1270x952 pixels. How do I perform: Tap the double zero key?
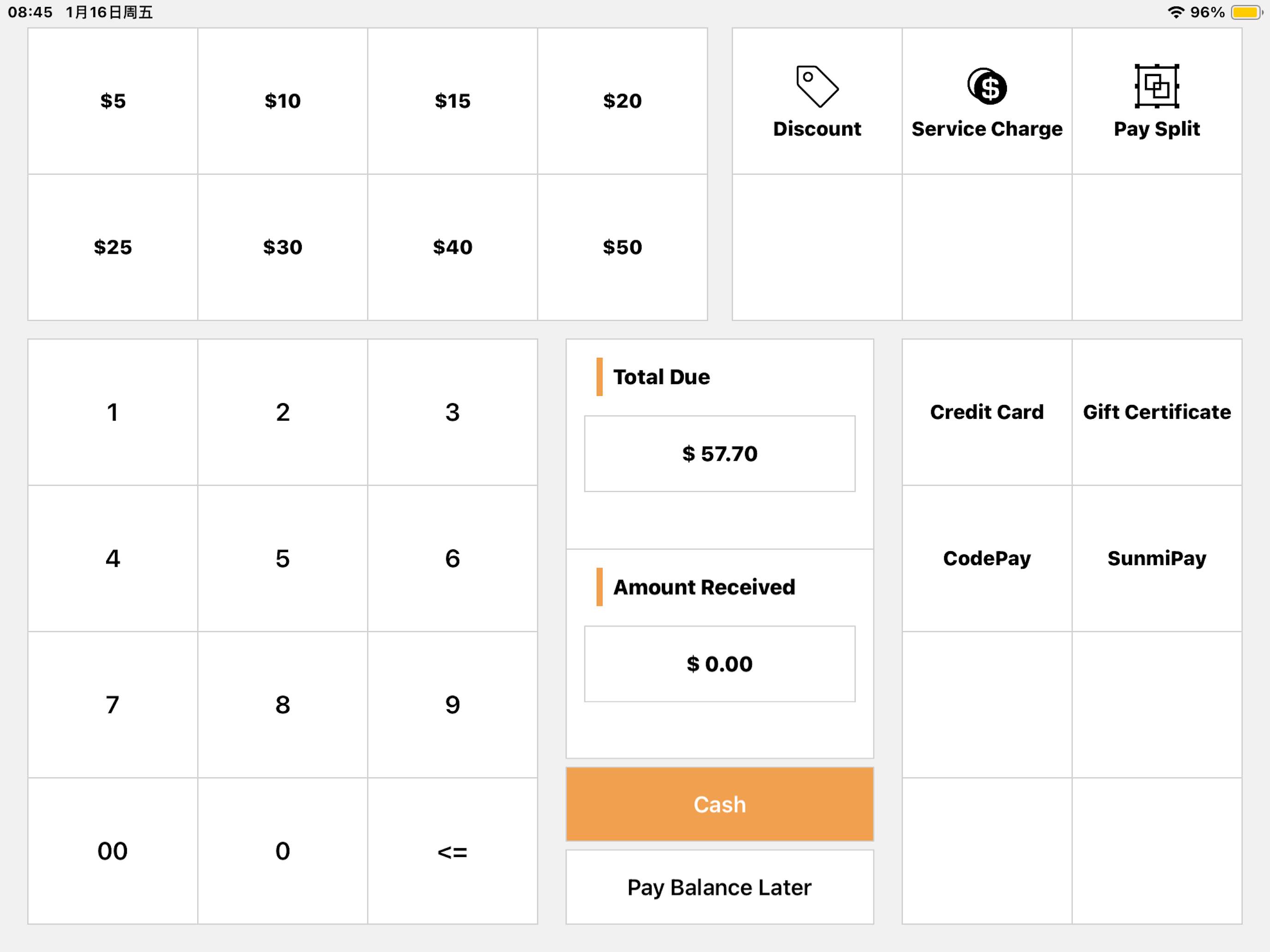pyautogui.click(x=113, y=851)
